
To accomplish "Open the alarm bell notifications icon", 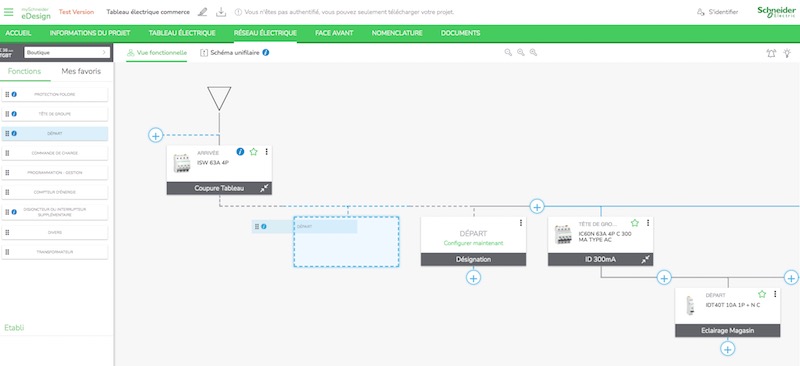I will point(771,53).
